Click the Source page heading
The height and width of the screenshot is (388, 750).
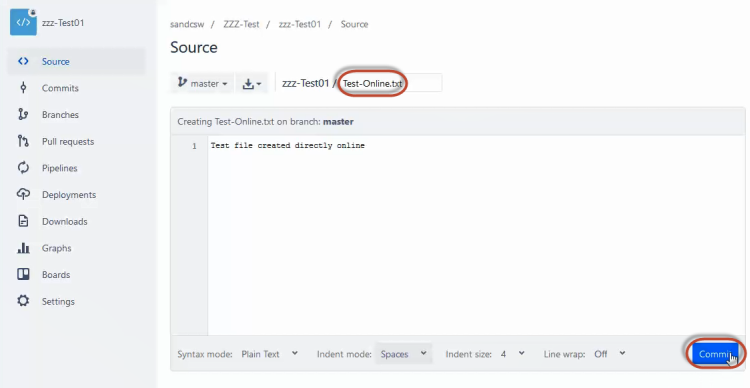tap(194, 47)
